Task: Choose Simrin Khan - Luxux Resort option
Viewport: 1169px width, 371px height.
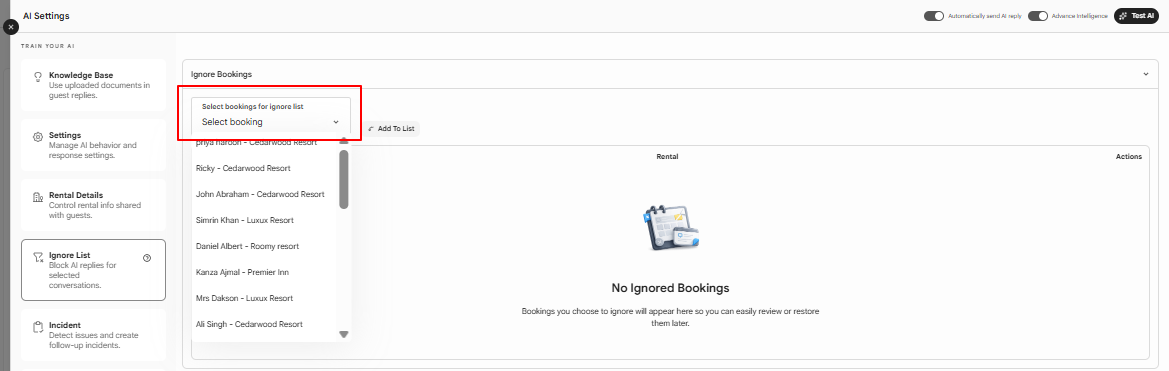Action: 265,221
